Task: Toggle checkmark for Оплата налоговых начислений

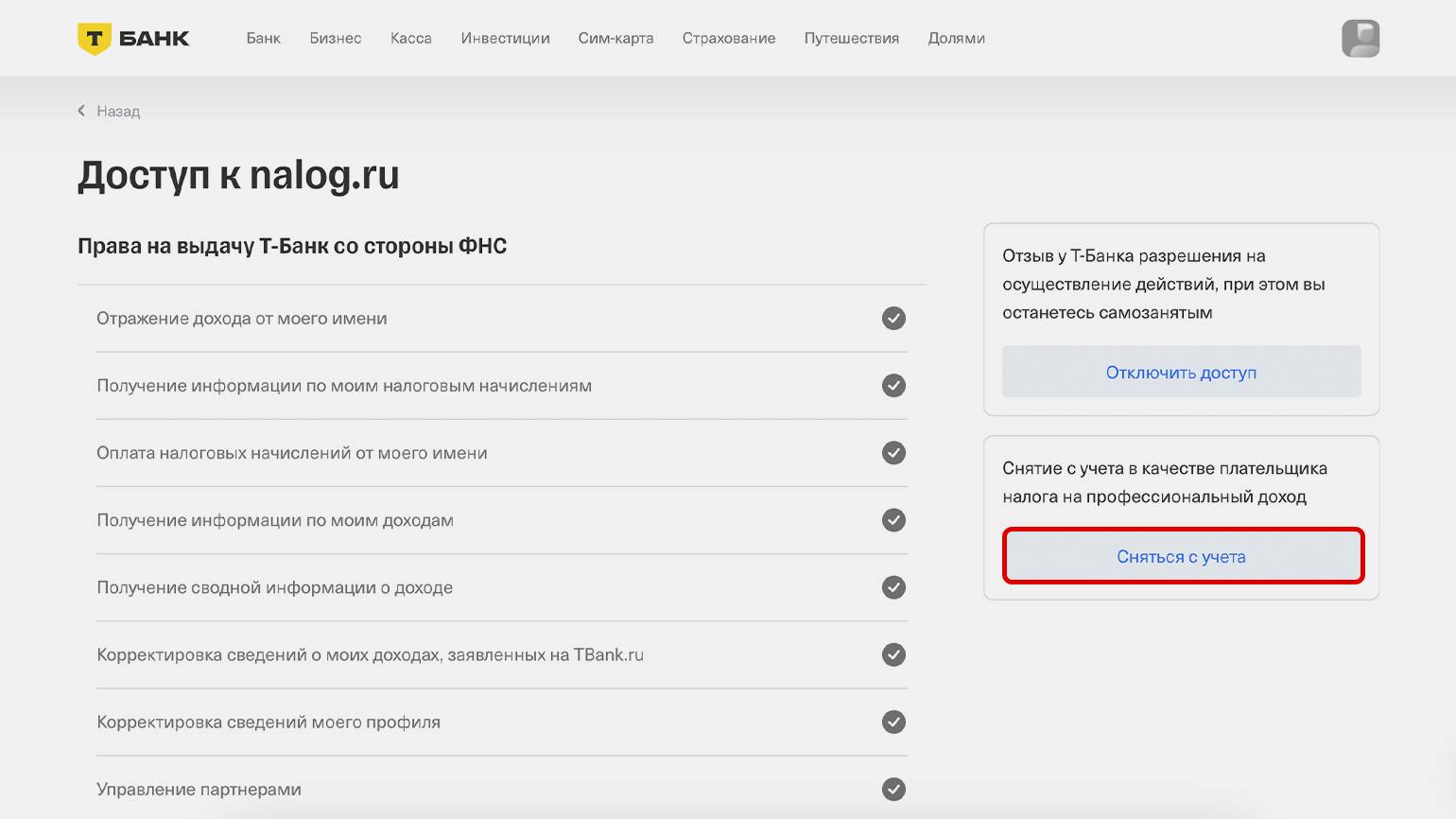Action: 893,453
